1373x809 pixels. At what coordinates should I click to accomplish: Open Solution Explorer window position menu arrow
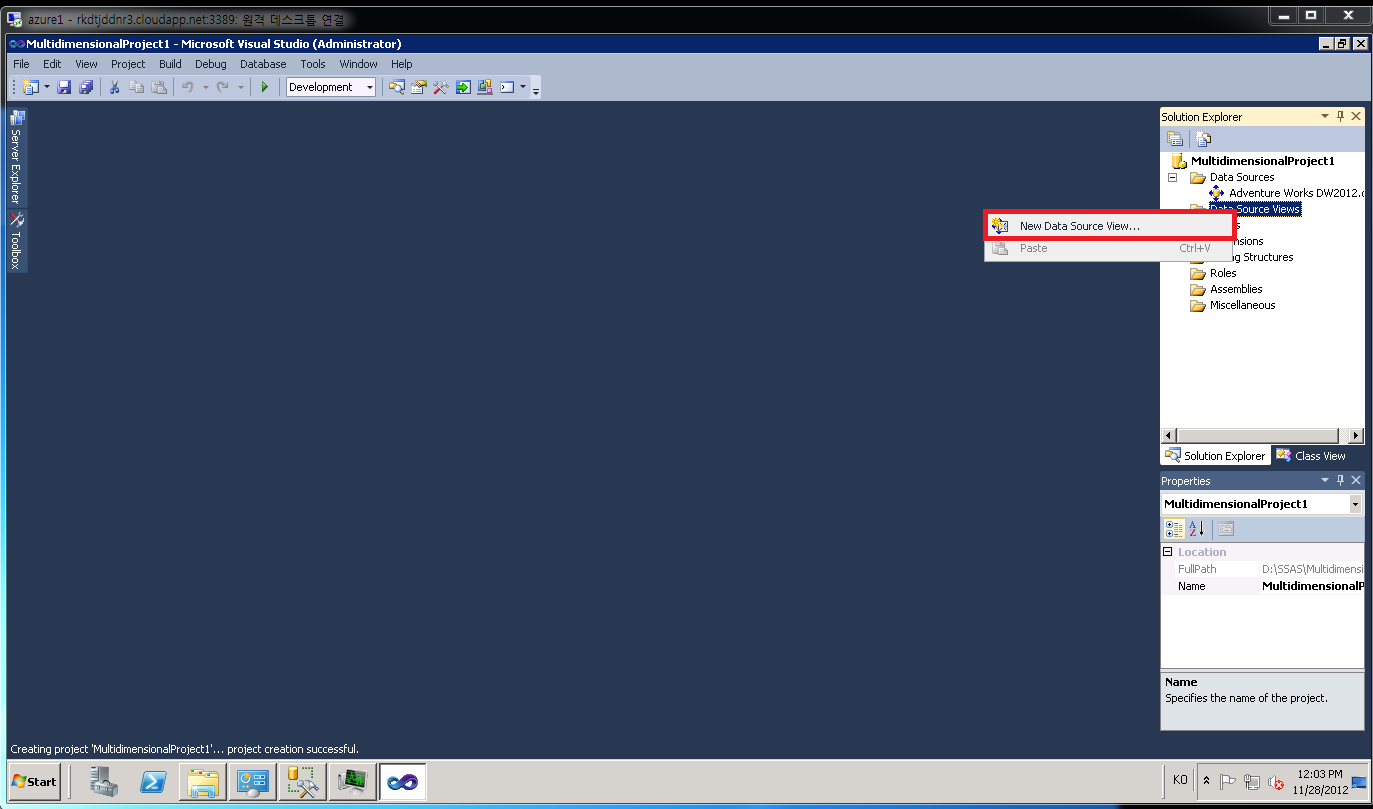click(1325, 116)
